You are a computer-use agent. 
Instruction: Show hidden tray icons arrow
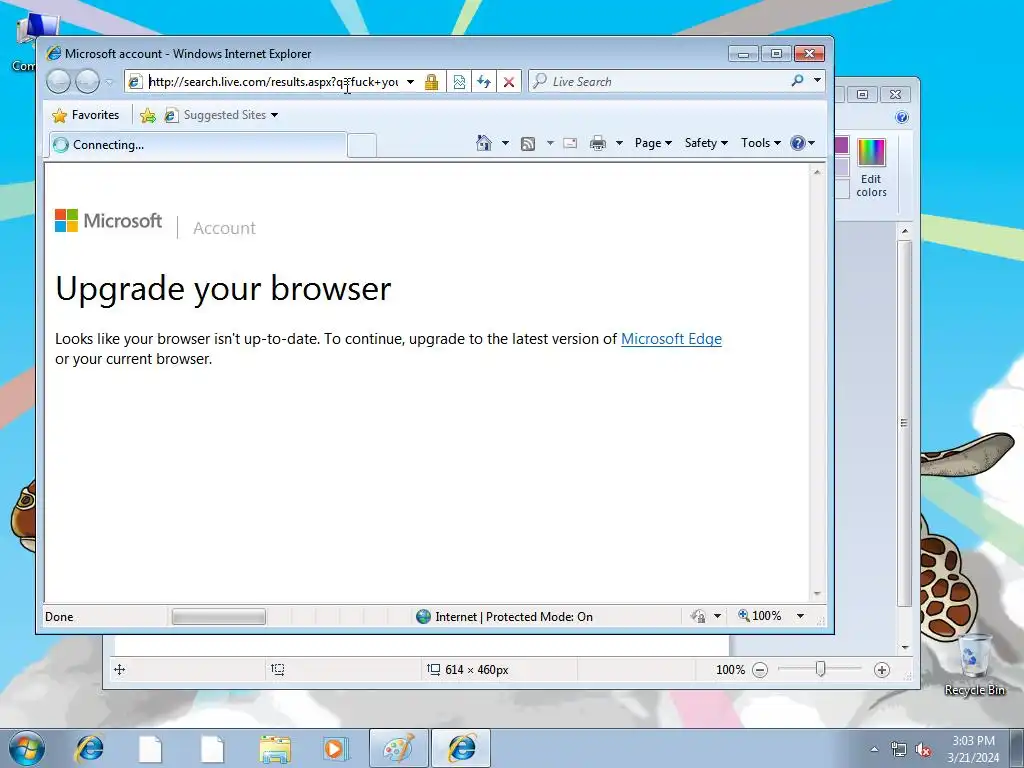pos(874,750)
